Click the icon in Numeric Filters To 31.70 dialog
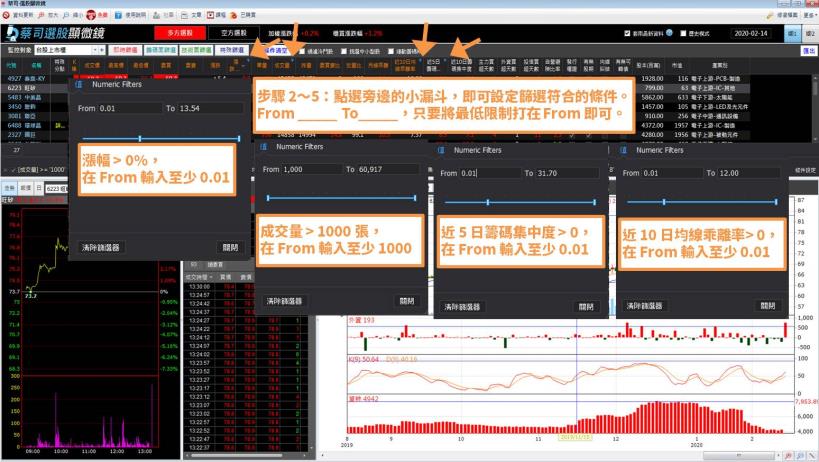This screenshot has width=819, height=462. (x=441, y=150)
